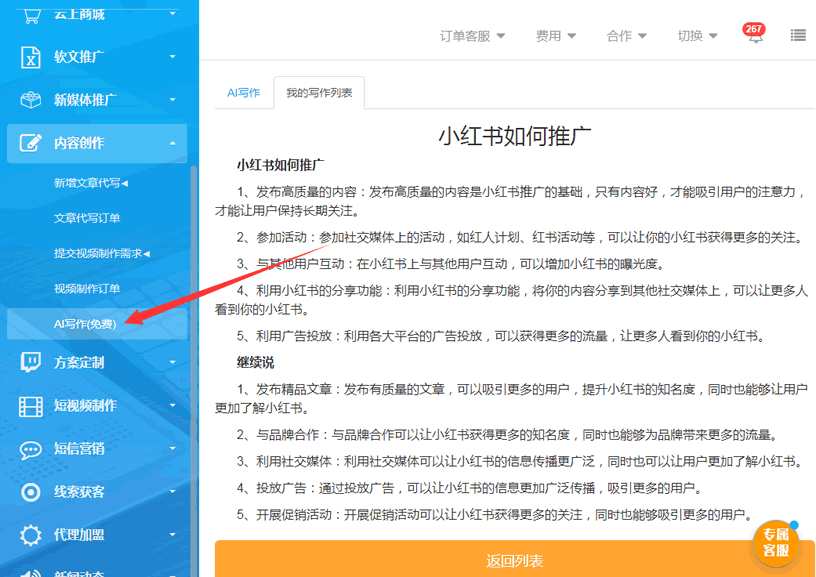Open AI写作(免费) in the sidebar
816x577 pixels.
click(x=87, y=323)
